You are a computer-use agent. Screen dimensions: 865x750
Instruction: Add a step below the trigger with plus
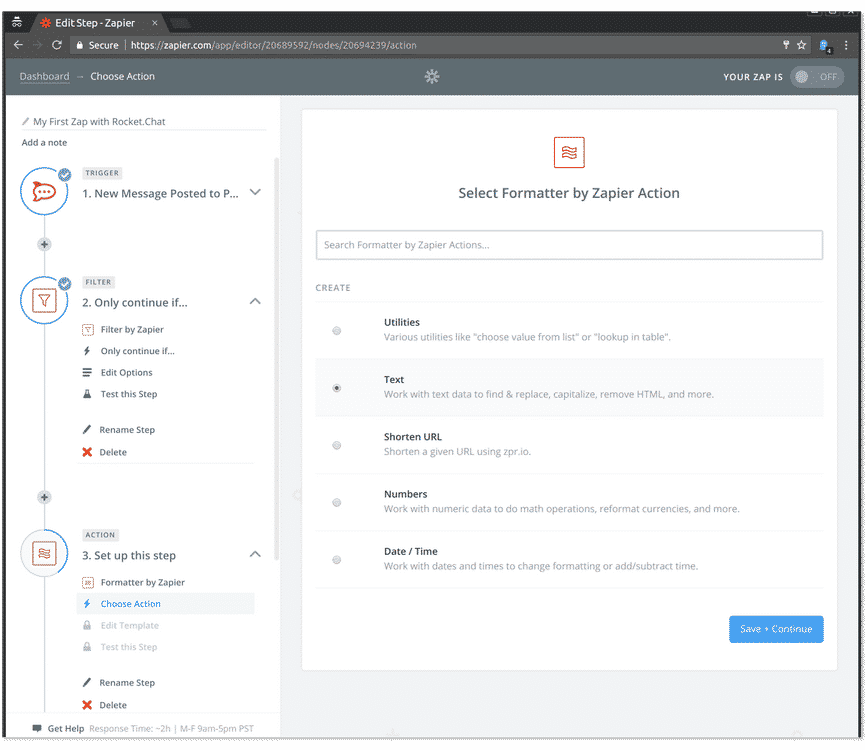click(44, 244)
